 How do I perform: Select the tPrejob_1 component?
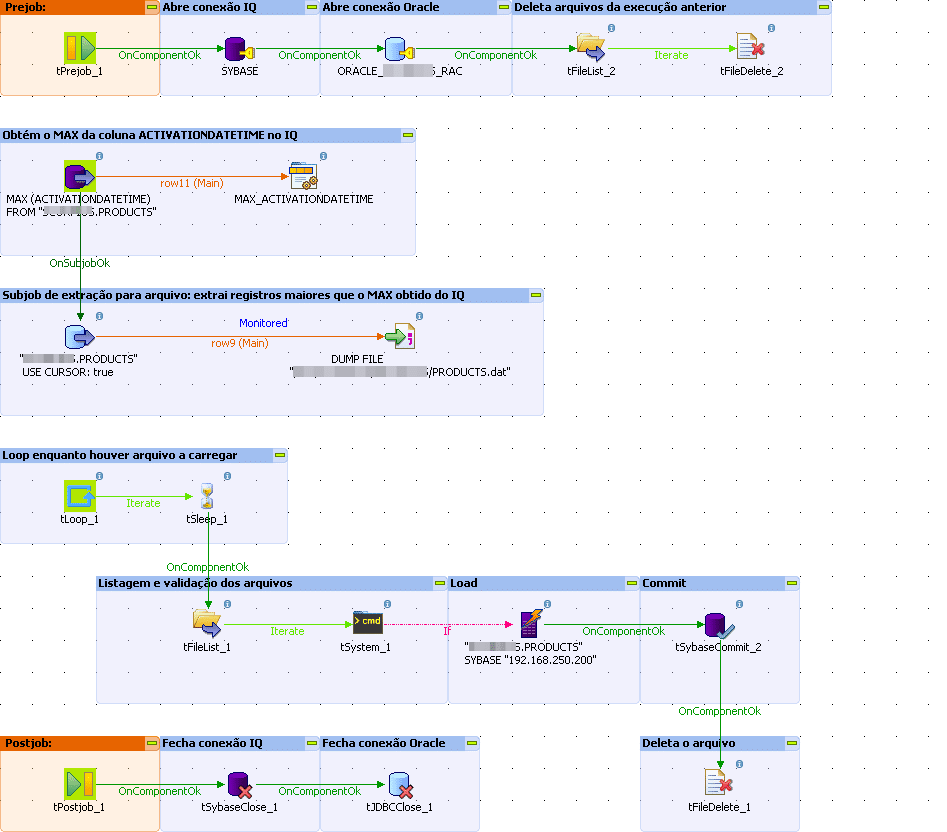(78, 45)
